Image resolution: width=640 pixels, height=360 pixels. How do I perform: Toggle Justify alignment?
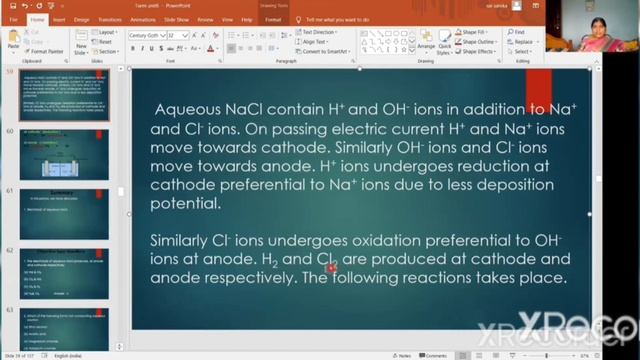pyautogui.click(x=259, y=49)
